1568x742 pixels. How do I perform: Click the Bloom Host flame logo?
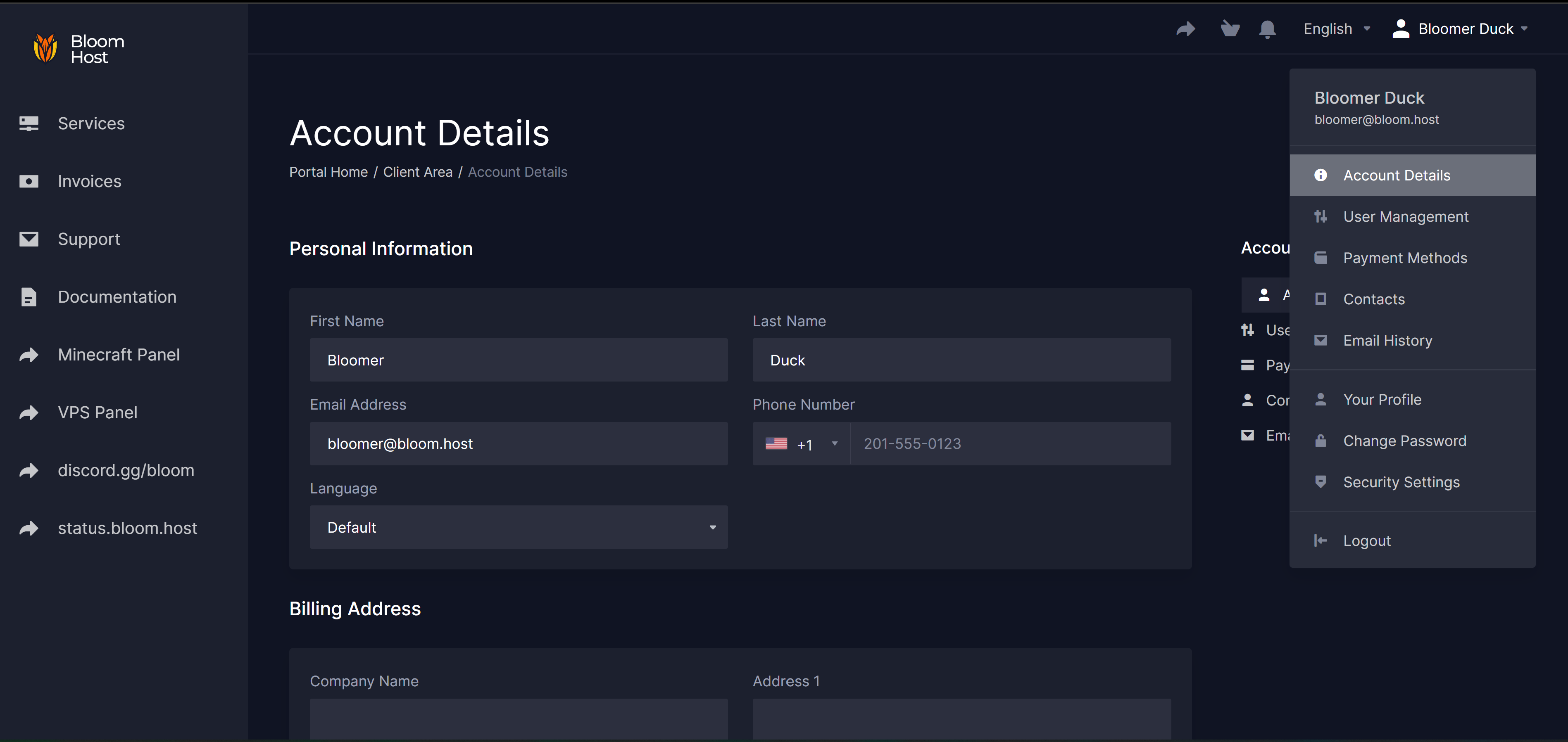click(45, 48)
